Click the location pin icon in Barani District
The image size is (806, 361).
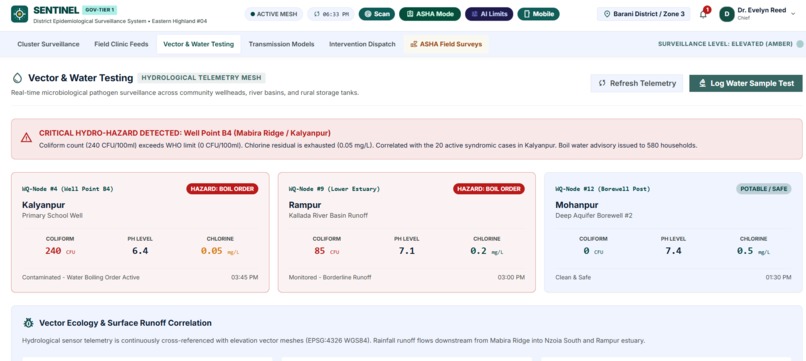[607, 14]
